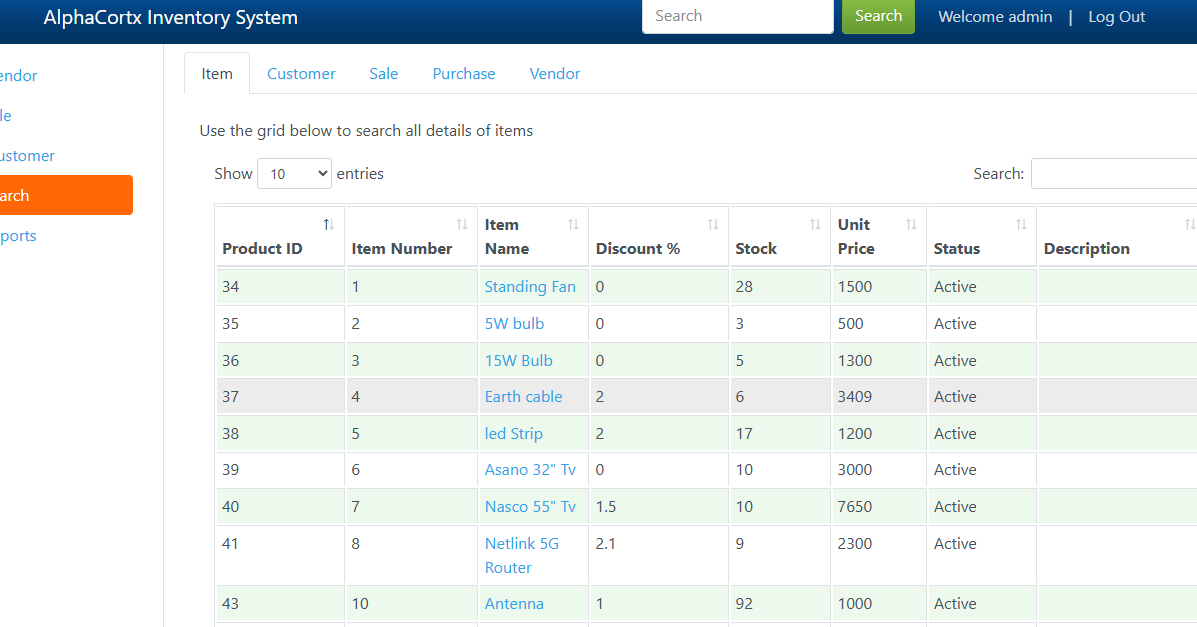Click the AlphaCortx Inventory System title
Viewport: 1197px width, 627px height.
(x=170, y=18)
